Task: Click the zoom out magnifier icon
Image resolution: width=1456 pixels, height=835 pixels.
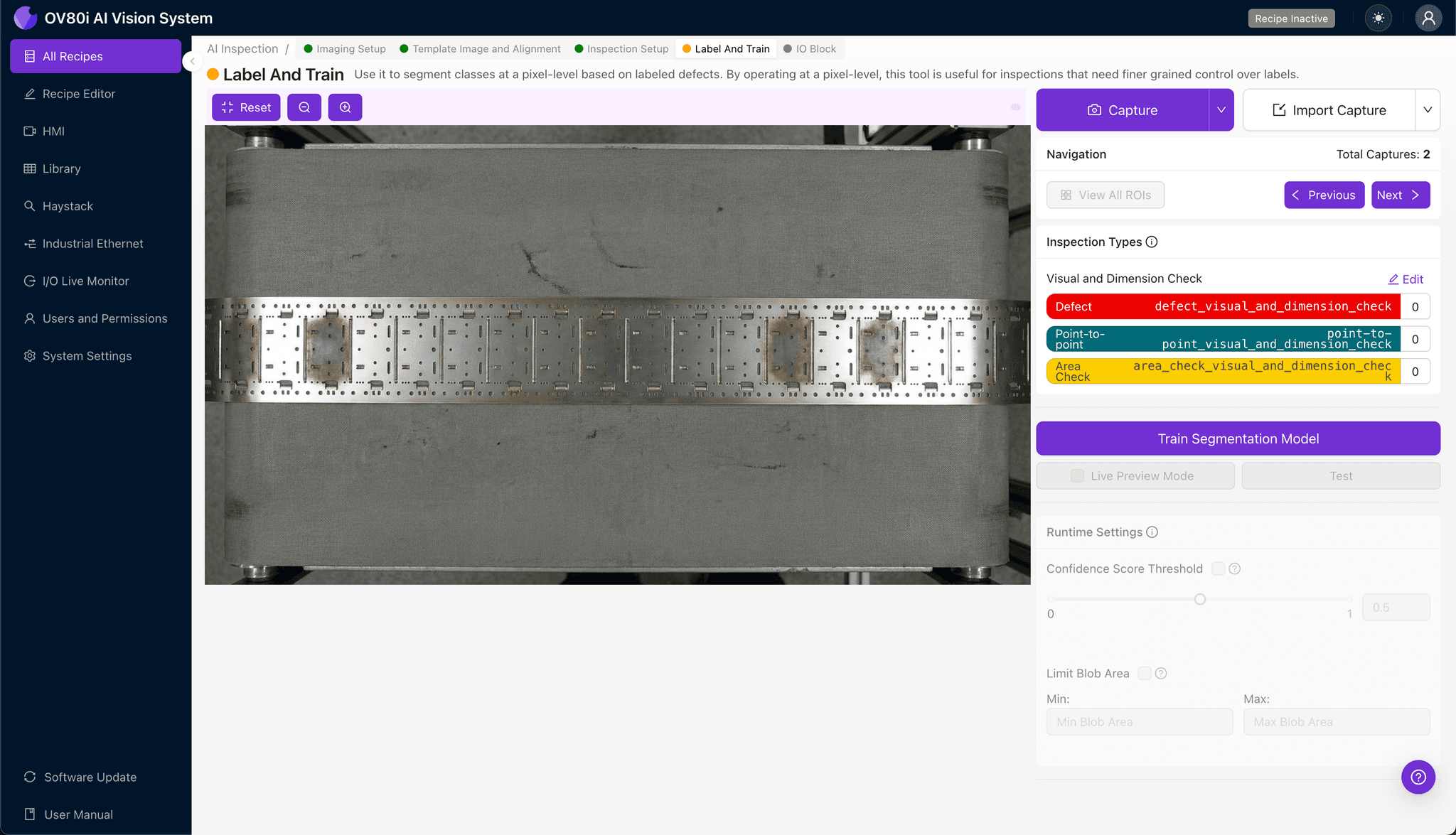Action: (304, 107)
